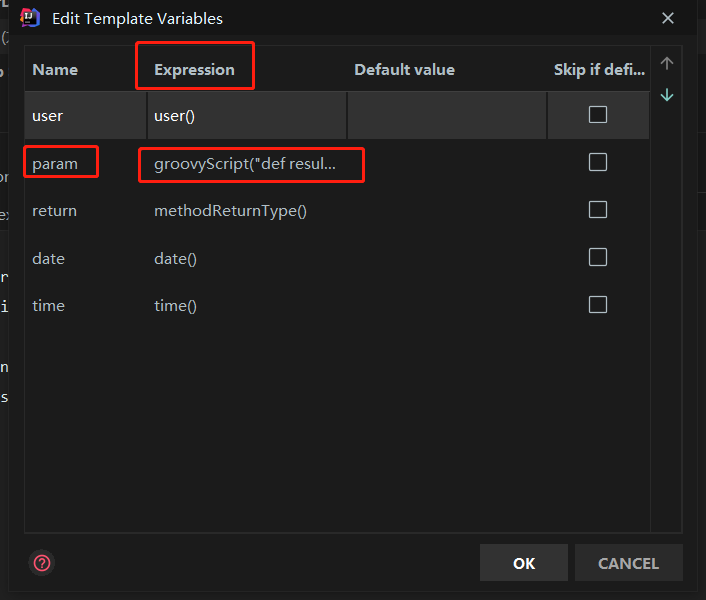Enable Skip if defined for param
706x600 pixels.
click(598, 162)
